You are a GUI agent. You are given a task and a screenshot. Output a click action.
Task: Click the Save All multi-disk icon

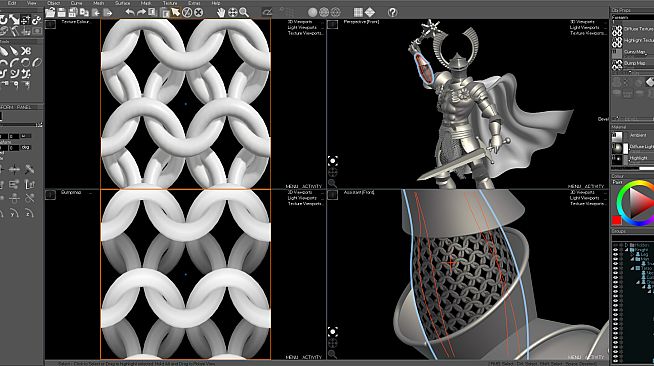pyautogui.click(x=73, y=13)
